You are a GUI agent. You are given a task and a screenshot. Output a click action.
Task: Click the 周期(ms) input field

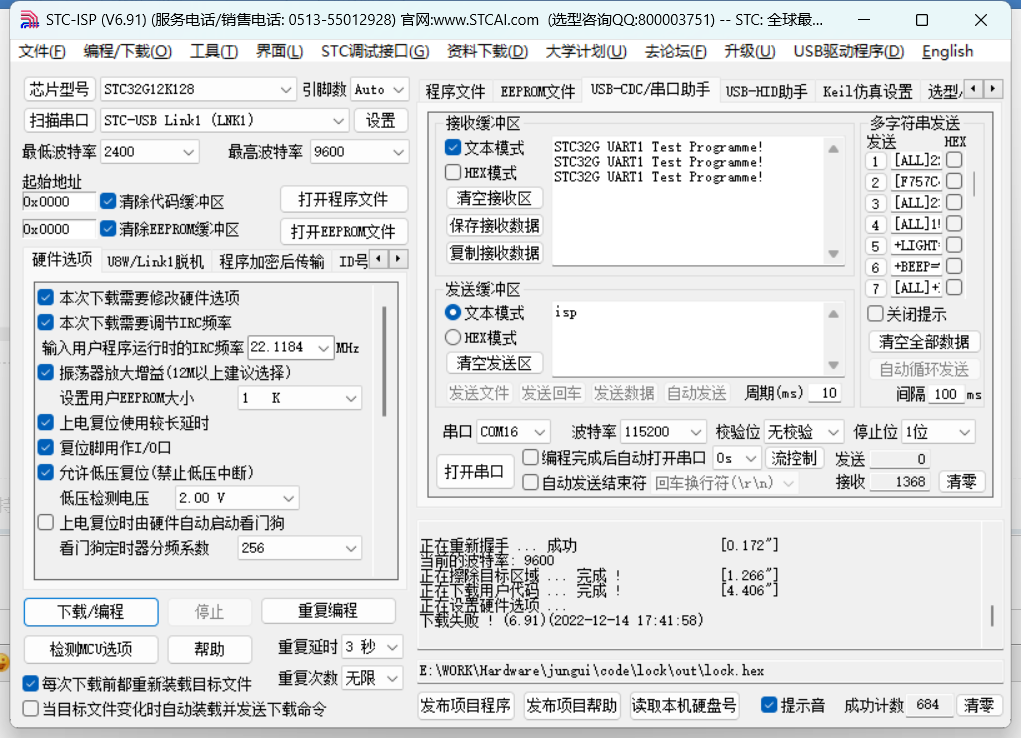point(825,393)
